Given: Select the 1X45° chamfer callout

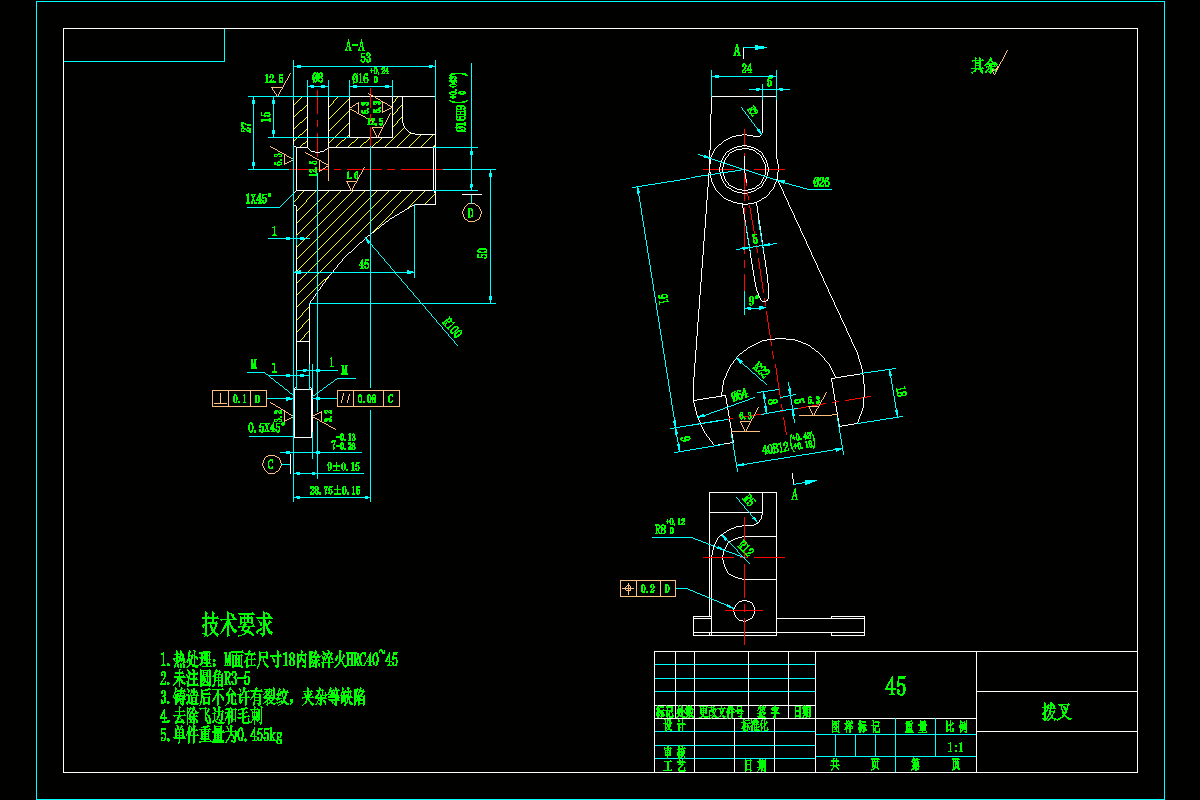Looking at the screenshot, I should [257, 199].
